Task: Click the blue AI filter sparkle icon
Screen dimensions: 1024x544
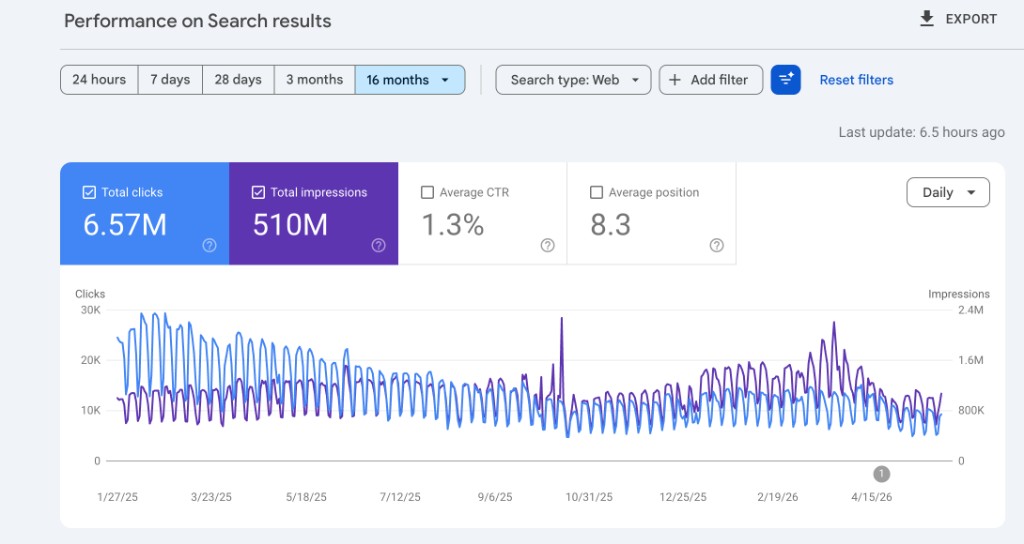Action: click(786, 80)
